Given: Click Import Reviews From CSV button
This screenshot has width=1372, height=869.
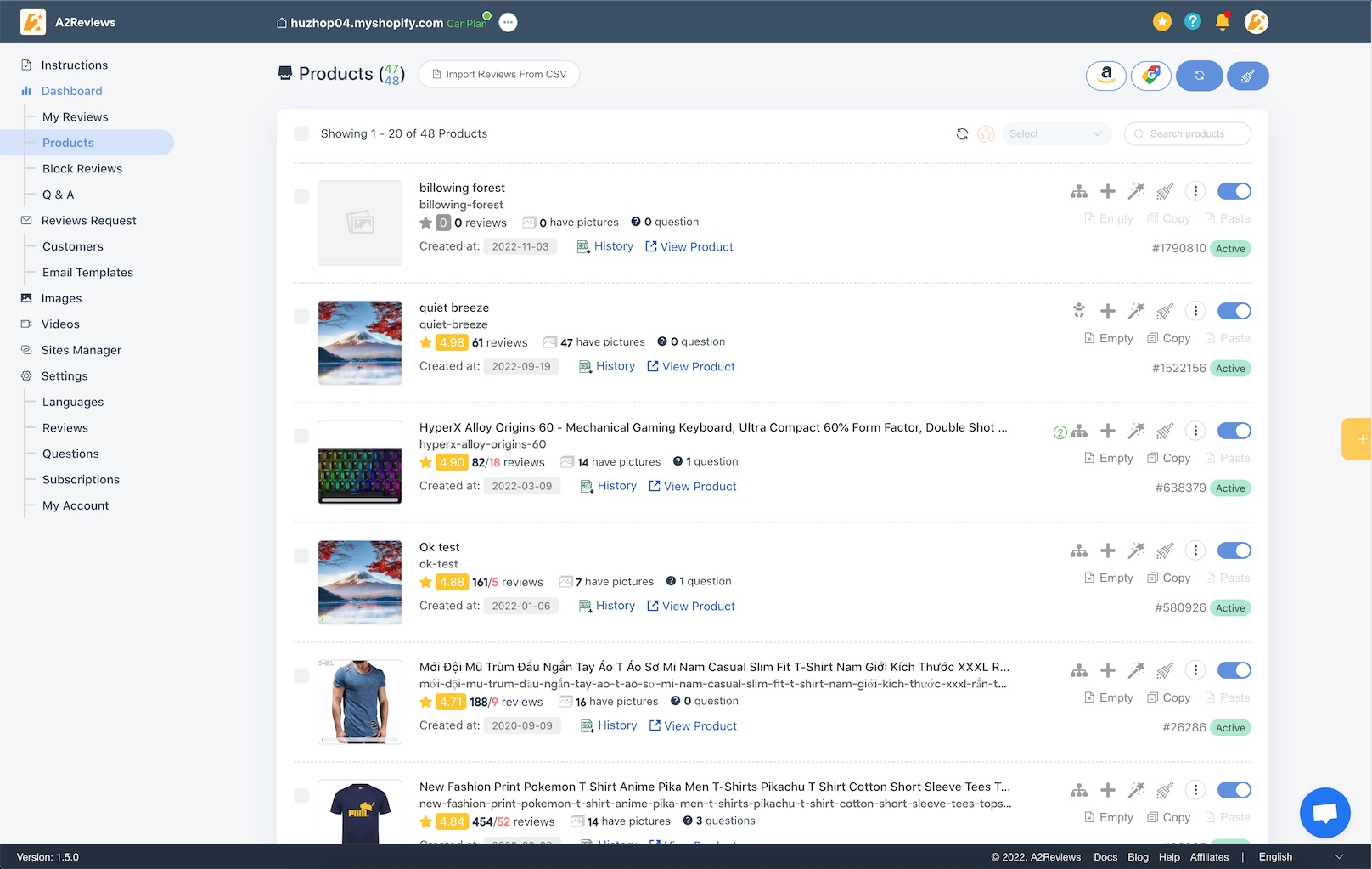Looking at the screenshot, I should pos(498,75).
